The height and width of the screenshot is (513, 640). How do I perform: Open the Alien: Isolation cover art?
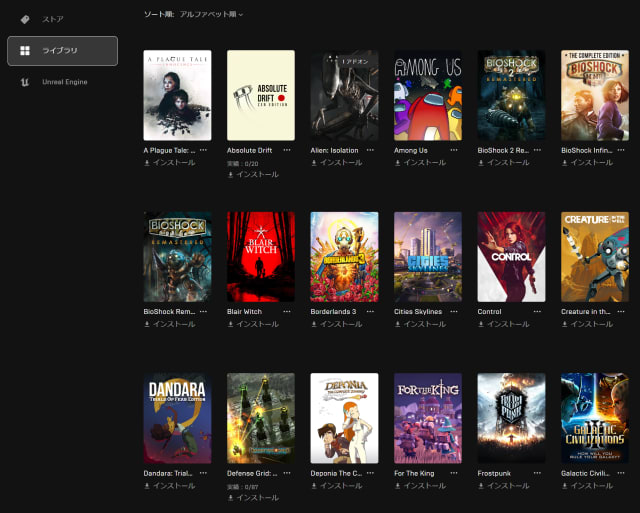(x=344, y=95)
